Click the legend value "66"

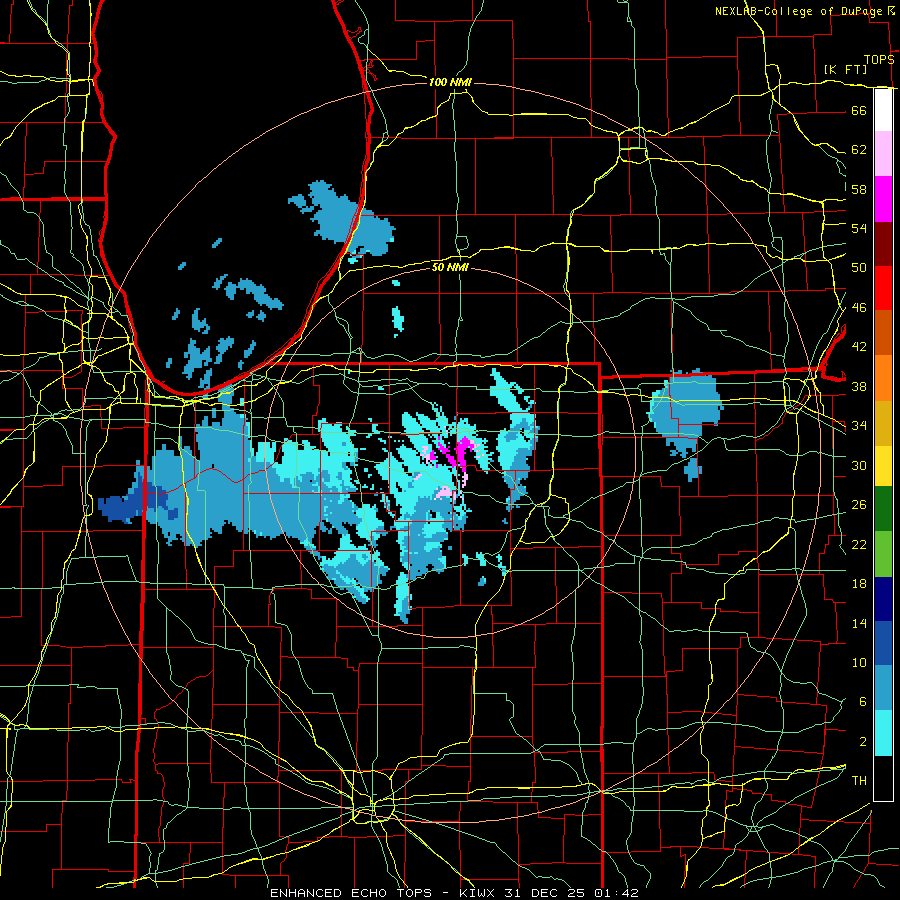pyautogui.click(x=859, y=110)
